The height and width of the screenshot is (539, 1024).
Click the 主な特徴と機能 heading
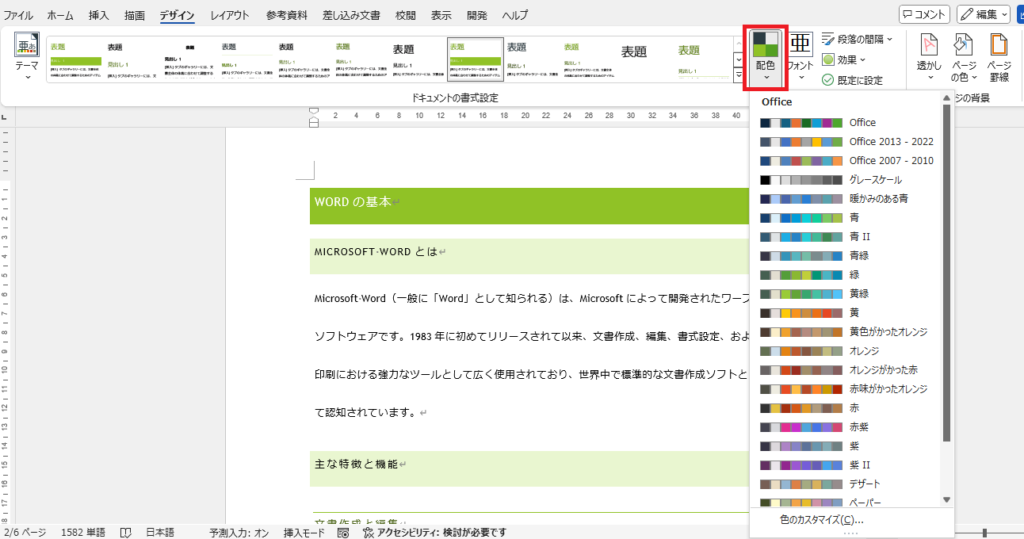pyautogui.click(x=356, y=464)
